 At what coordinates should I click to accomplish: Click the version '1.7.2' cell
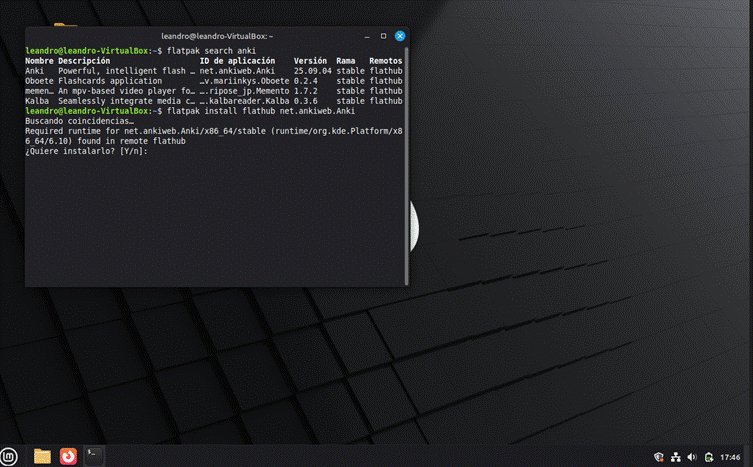[x=305, y=91]
